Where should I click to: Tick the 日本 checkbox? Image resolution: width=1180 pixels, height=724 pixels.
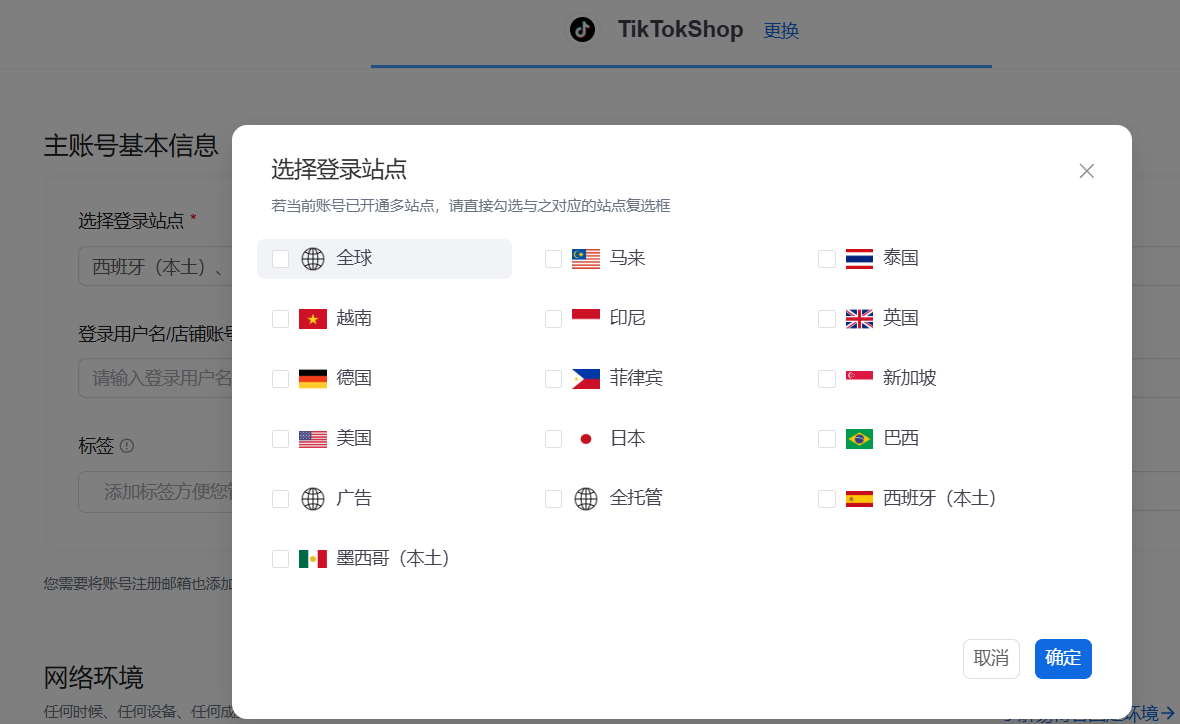553,439
